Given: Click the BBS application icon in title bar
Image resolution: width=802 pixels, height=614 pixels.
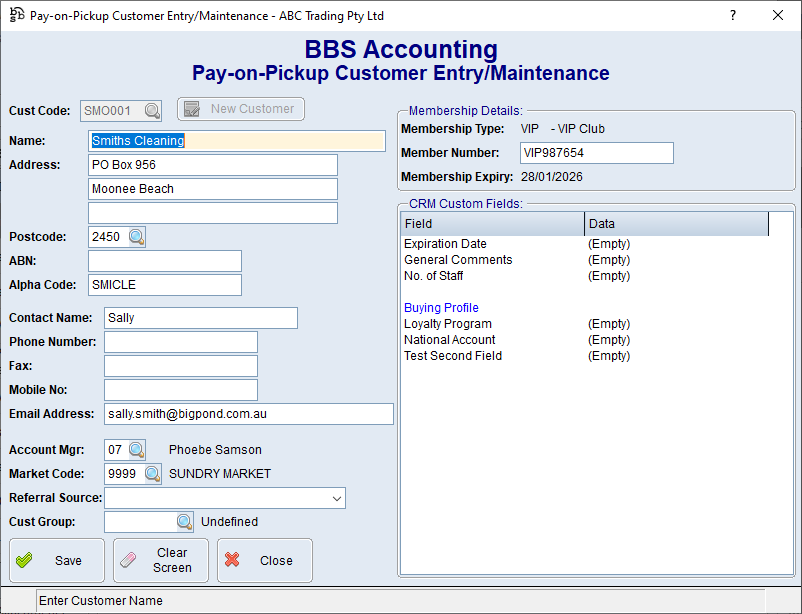Looking at the screenshot, I should pyautogui.click(x=16, y=15).
